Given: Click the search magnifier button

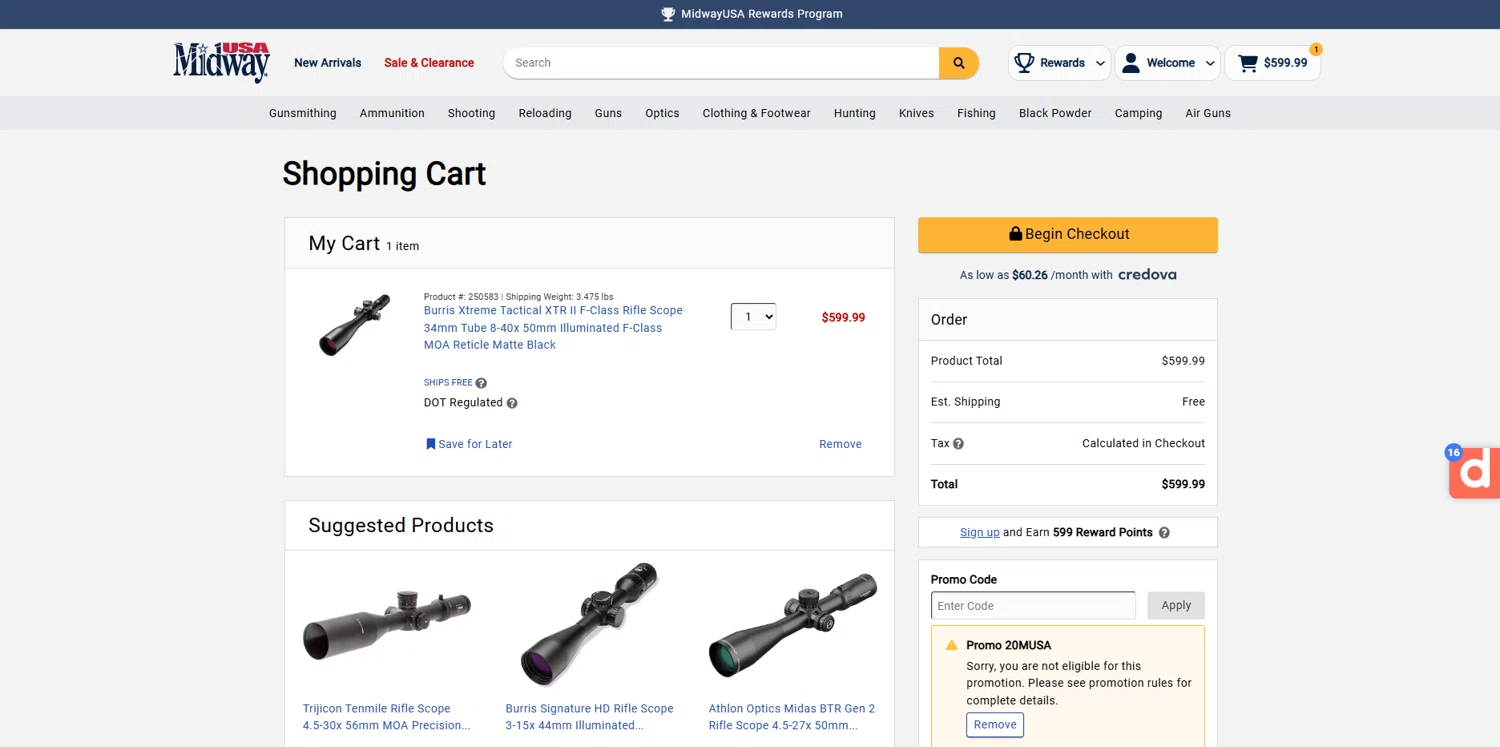Looking at the screenshot, I should 958,63.
